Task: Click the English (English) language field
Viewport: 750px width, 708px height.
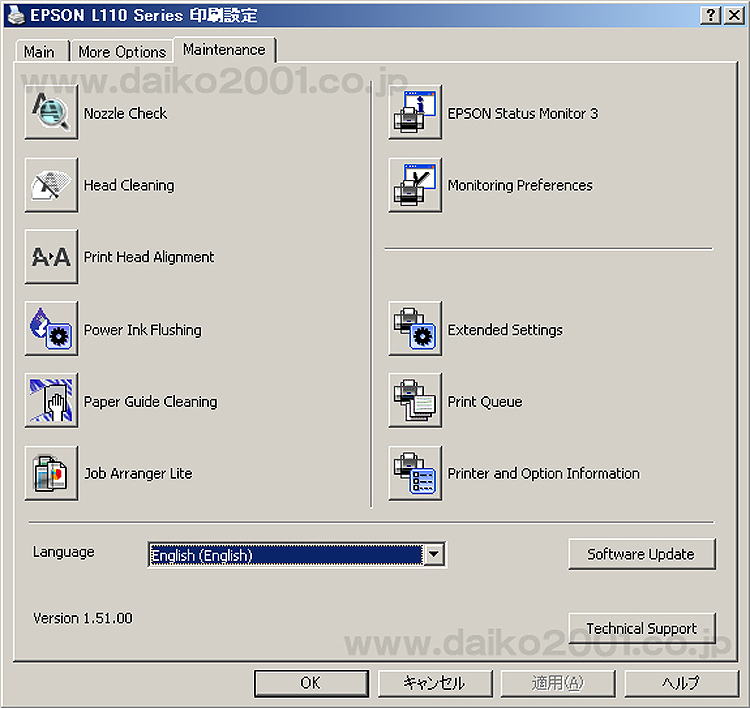Action: point(286,555)
